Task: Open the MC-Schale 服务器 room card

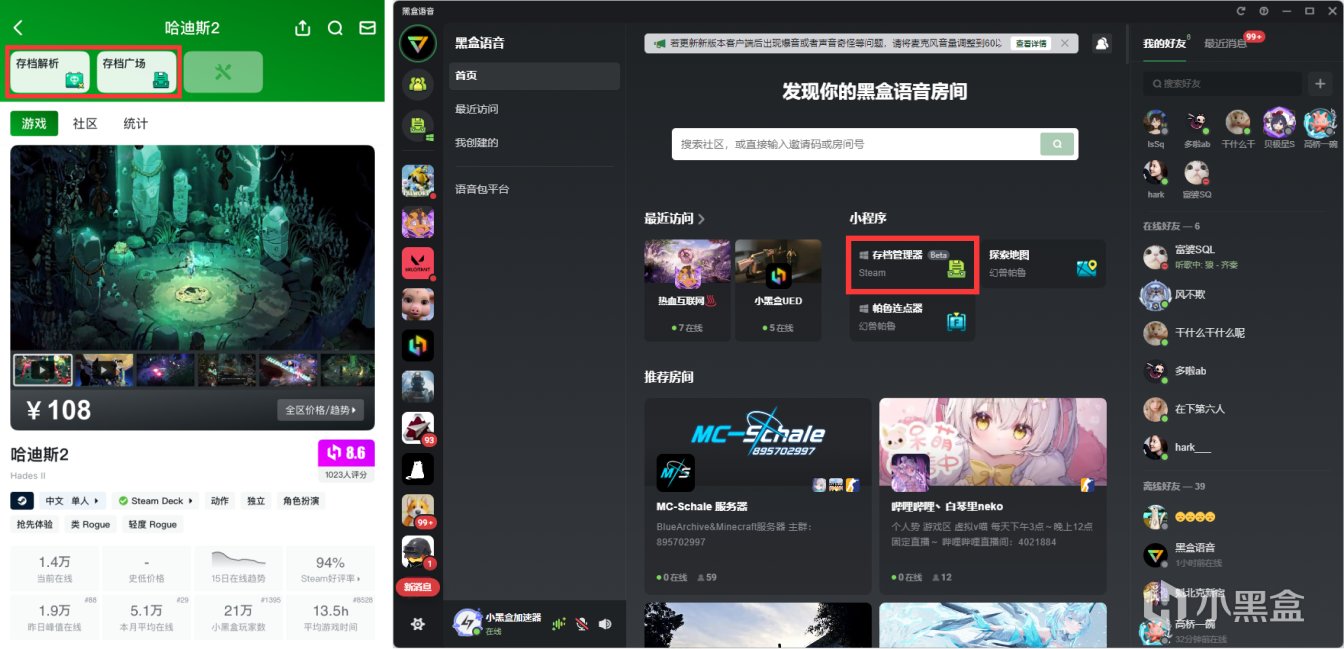Action: [757, 496]
